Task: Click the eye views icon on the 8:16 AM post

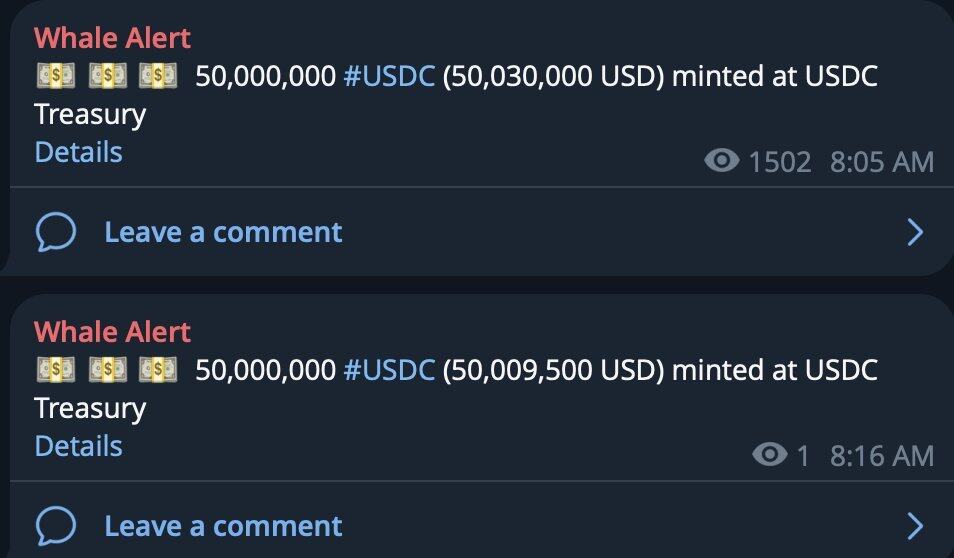Action: (x=769, y=456)
